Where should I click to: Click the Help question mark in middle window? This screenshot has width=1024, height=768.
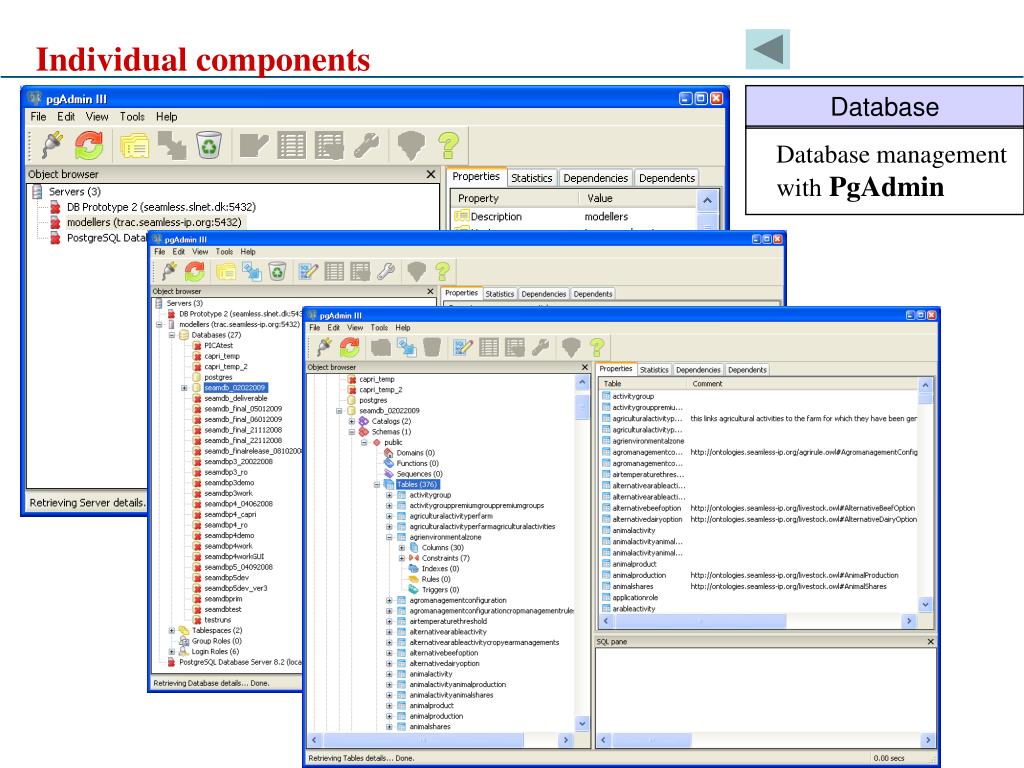(443, 271)
